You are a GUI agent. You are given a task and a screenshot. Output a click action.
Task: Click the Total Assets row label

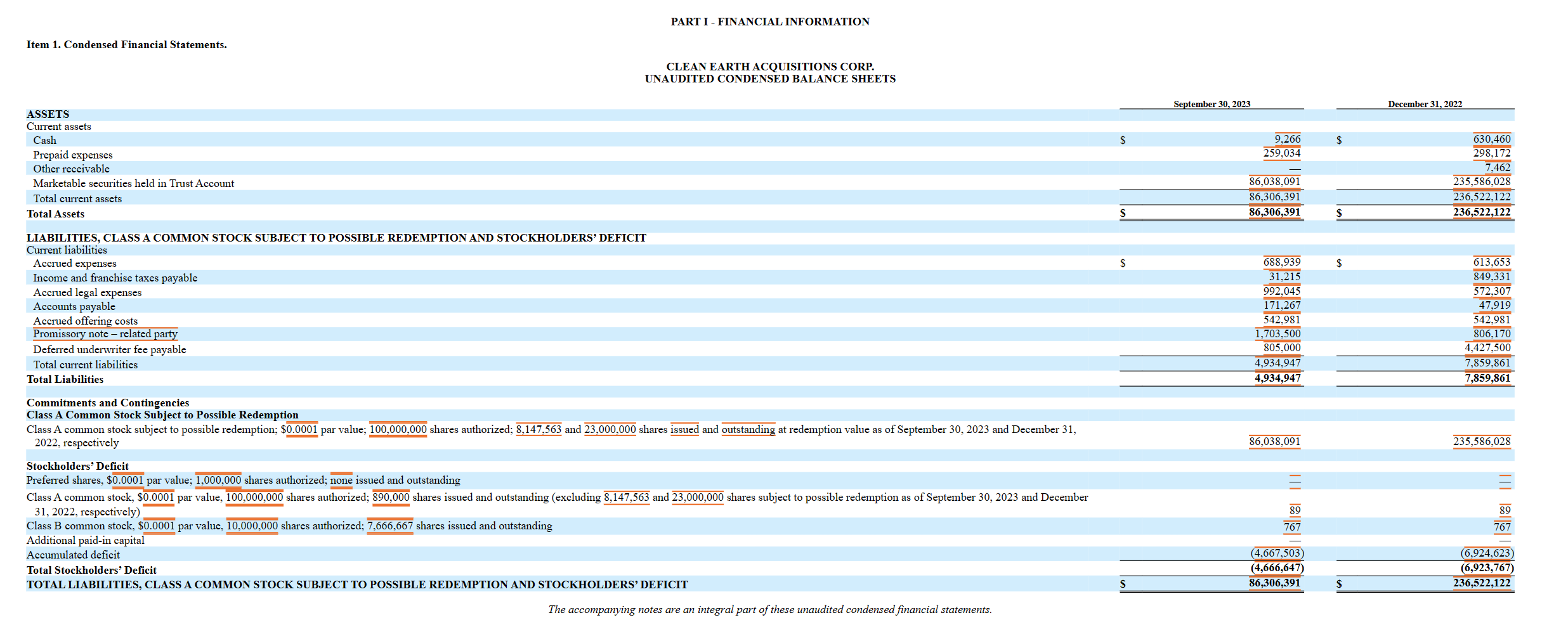click(x=55, y=214)
